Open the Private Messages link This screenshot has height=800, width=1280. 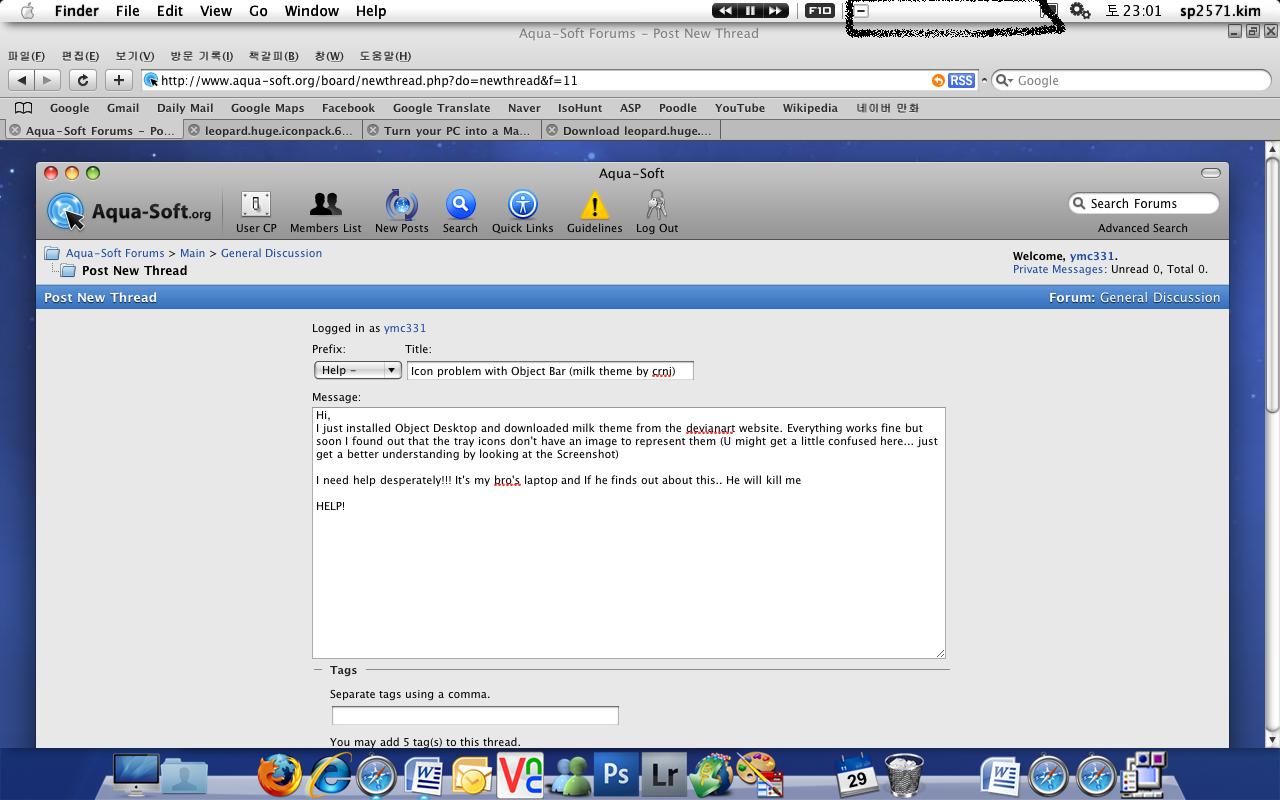point(1058,269)
